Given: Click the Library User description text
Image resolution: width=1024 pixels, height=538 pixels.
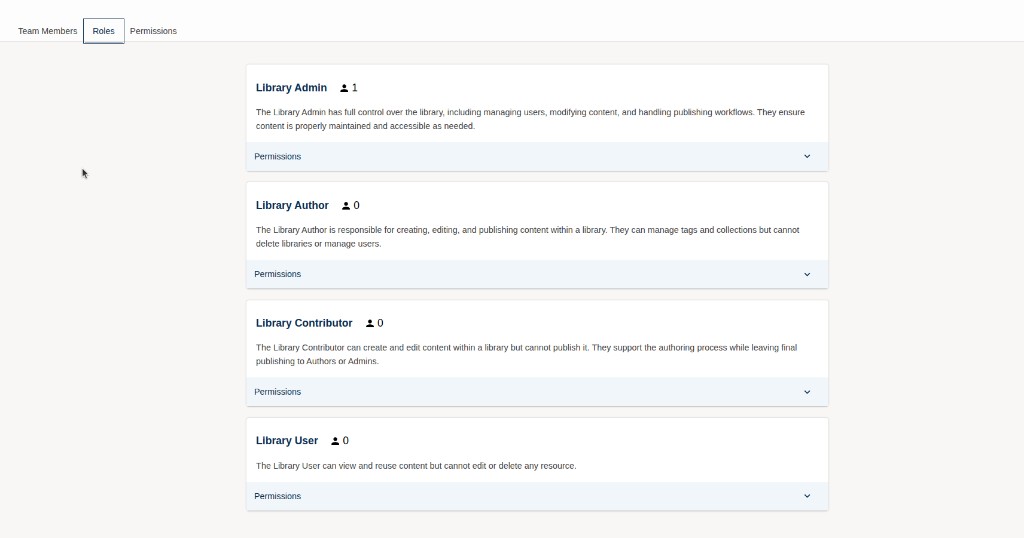Looking at the screenshot, I should click(416, 466).
